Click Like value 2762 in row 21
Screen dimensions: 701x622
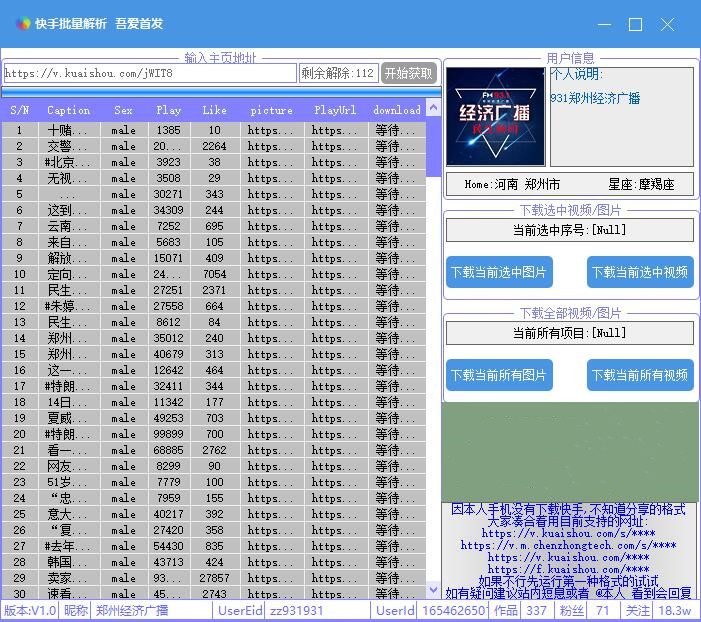214,450
